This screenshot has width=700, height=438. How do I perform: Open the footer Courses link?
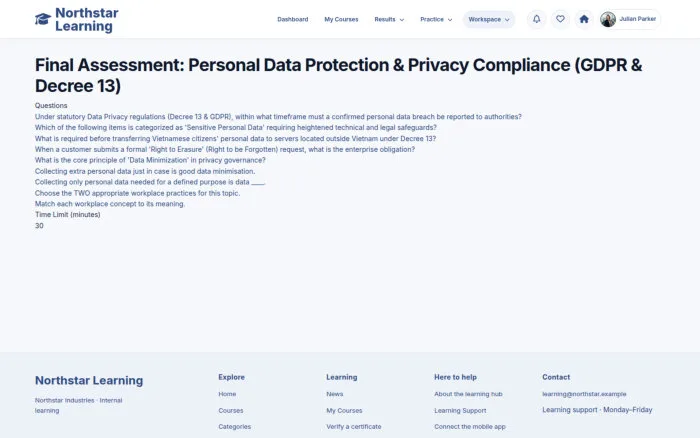[231, 410]
